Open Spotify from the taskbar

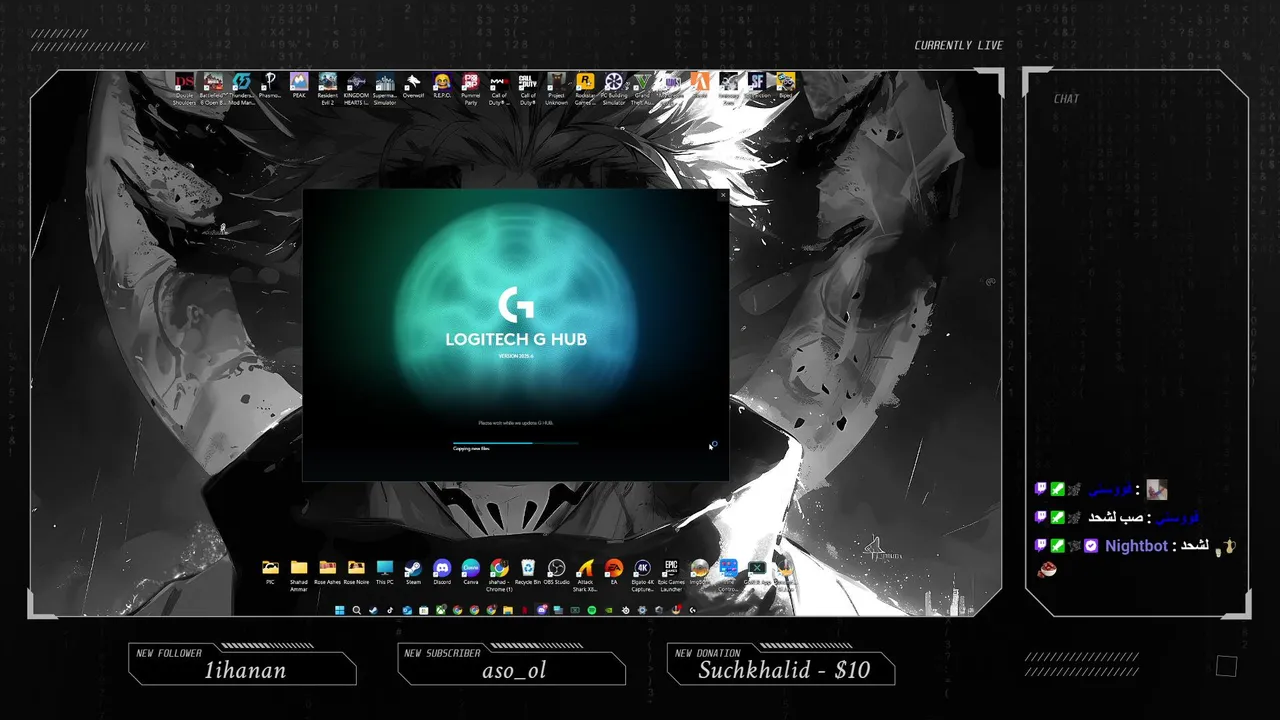click(592, 610)
